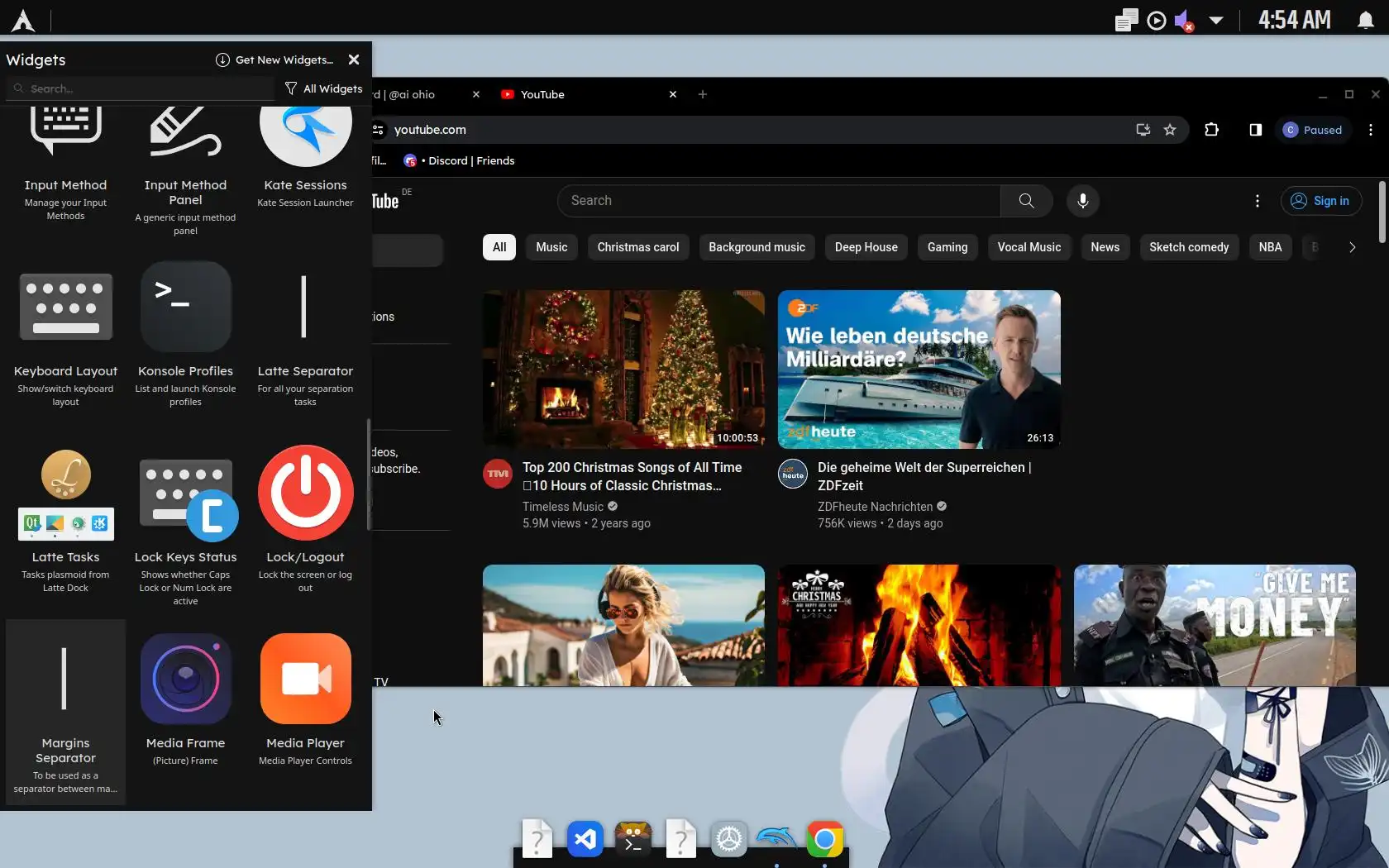Screen dimensions: 1389x868
Task: Bookmark this page with the star icon
Action: 1170,130
